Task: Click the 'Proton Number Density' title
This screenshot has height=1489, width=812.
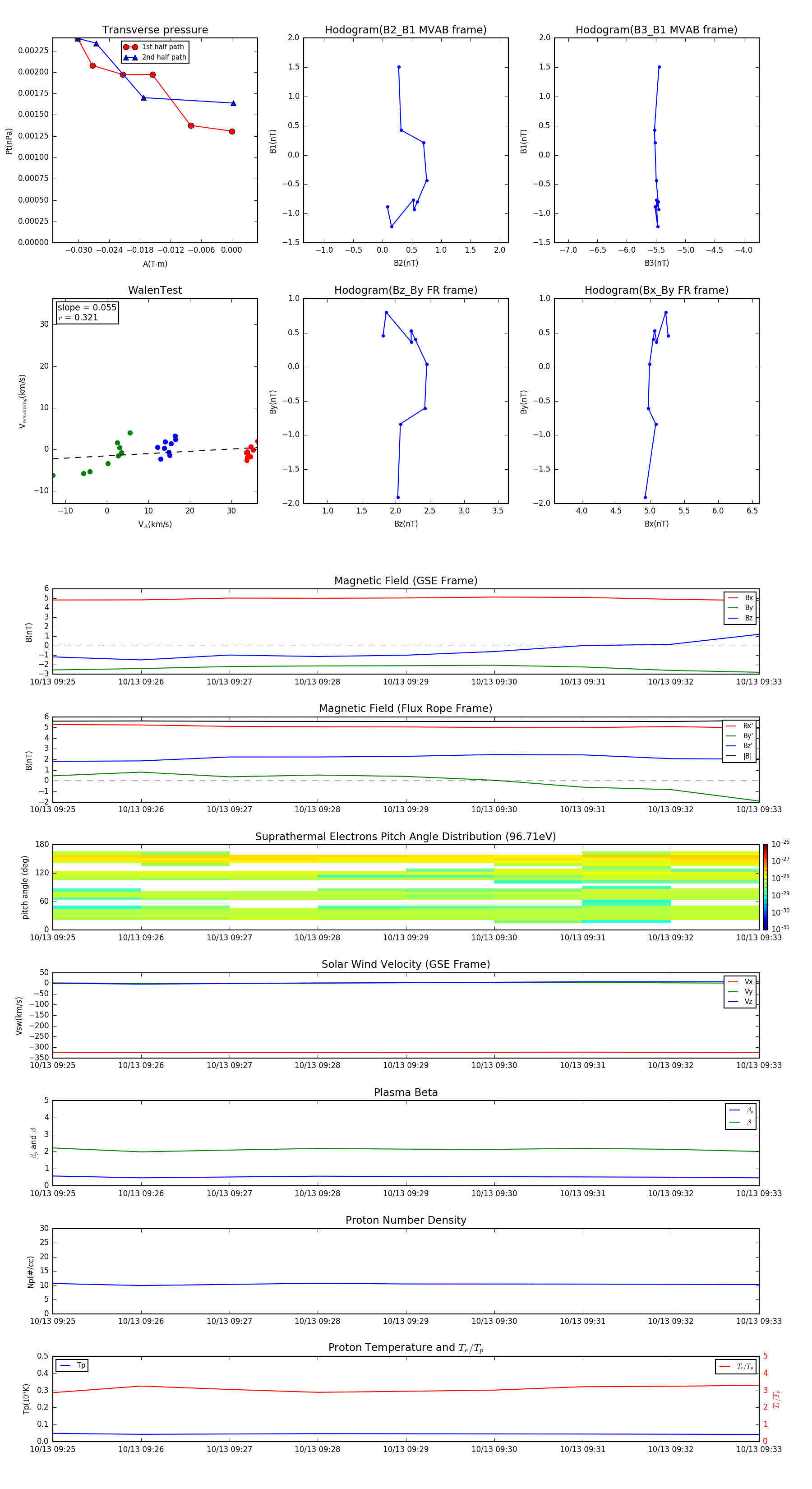Action: pyautogui.click(x=406, y=1220)
